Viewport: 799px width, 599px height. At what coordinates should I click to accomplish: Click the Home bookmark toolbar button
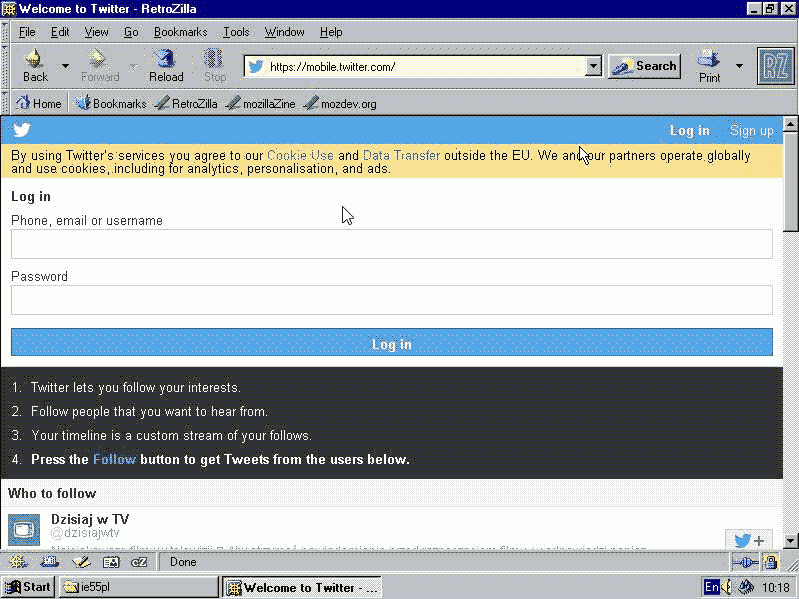pos(39,103)
